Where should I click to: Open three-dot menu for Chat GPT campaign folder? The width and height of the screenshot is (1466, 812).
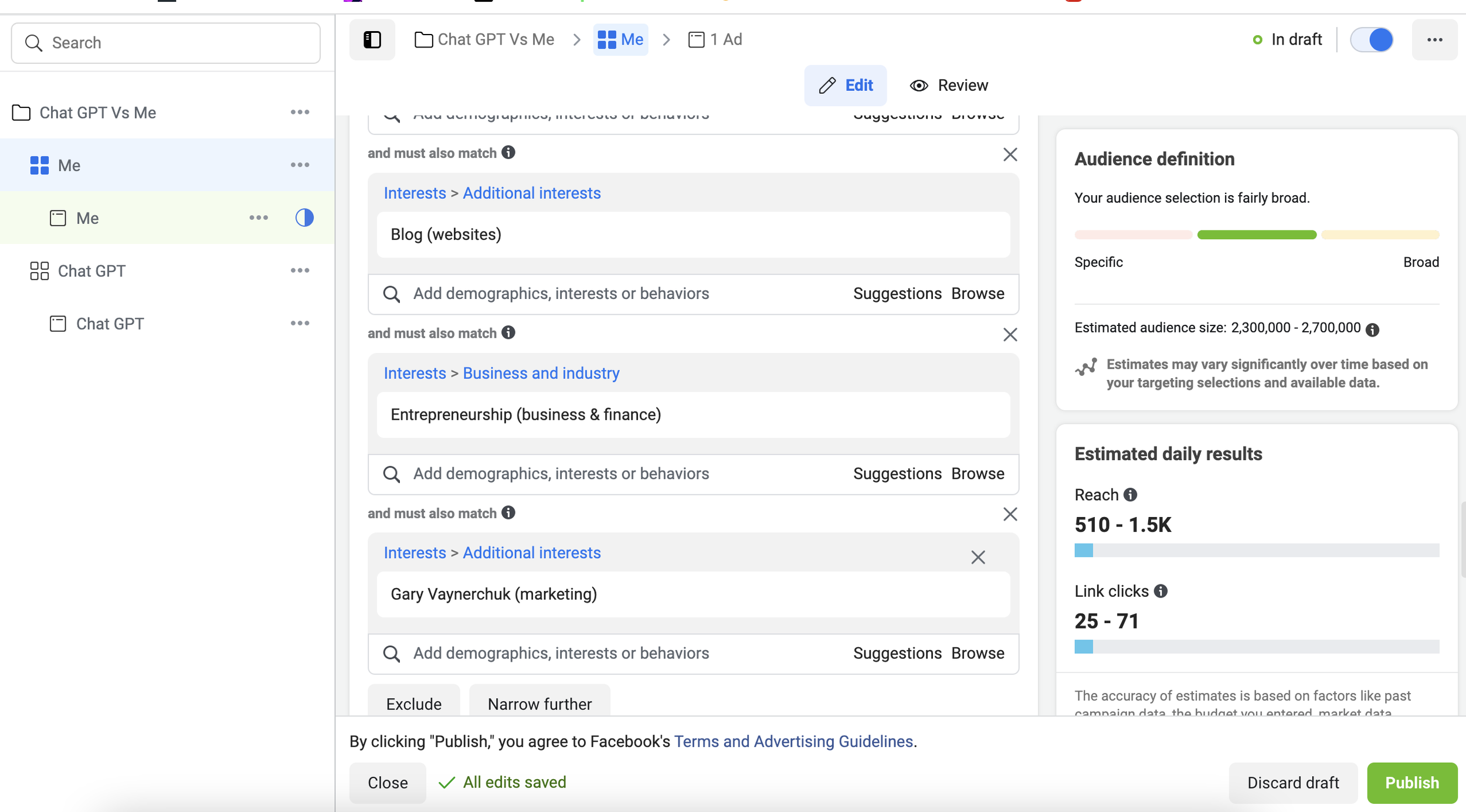[300, 112]
